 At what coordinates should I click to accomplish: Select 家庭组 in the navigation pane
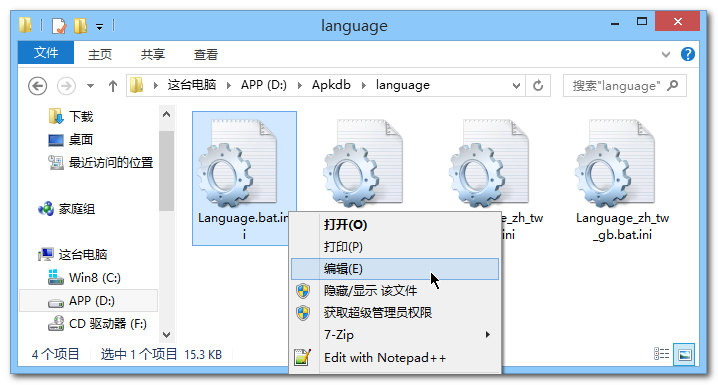(66, 209)
